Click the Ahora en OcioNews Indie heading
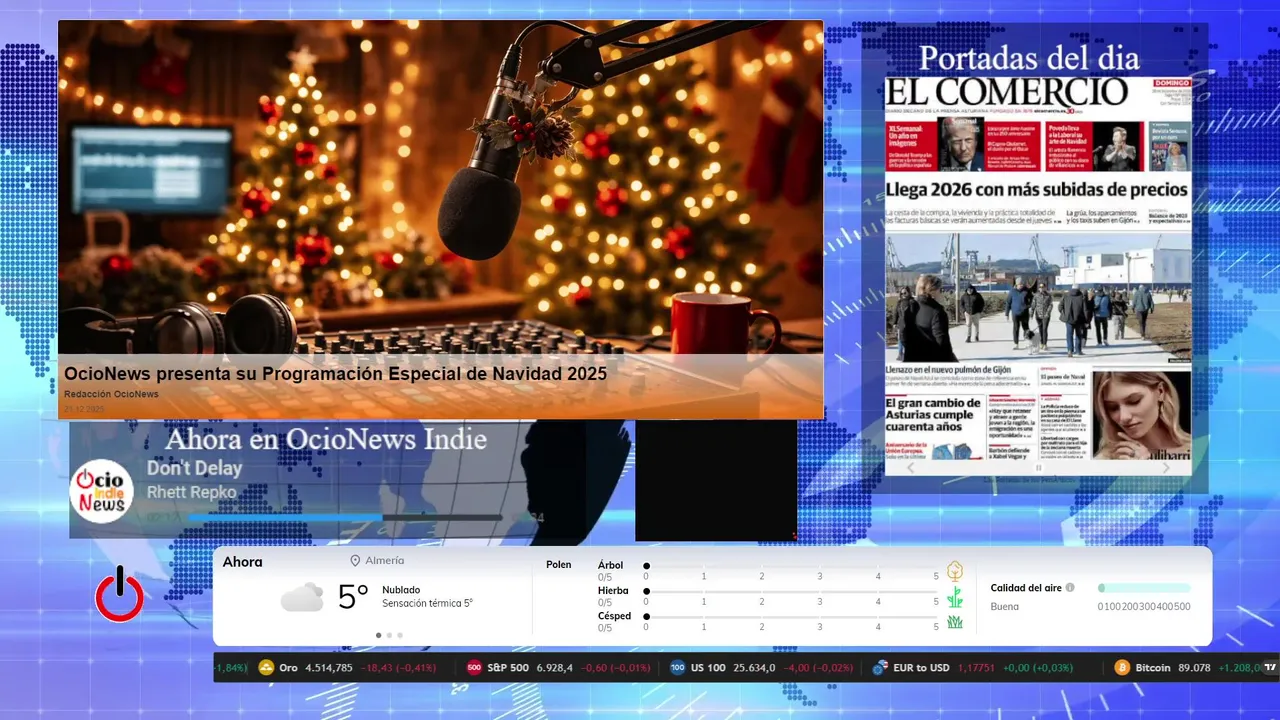1280x720 pixels. pyautogui.click(x=326, y=439)
